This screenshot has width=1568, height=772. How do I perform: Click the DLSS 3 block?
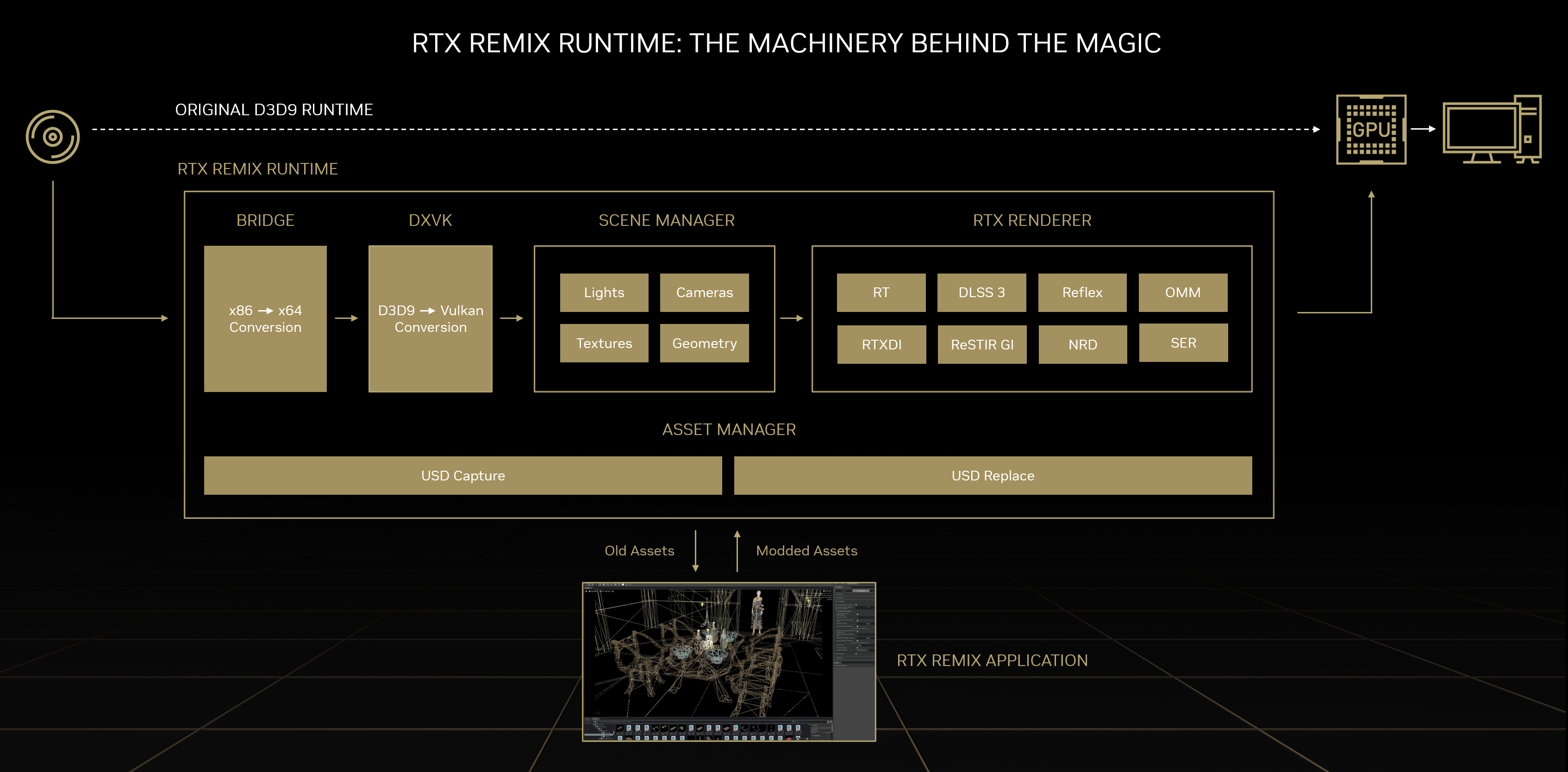[981, 293]
